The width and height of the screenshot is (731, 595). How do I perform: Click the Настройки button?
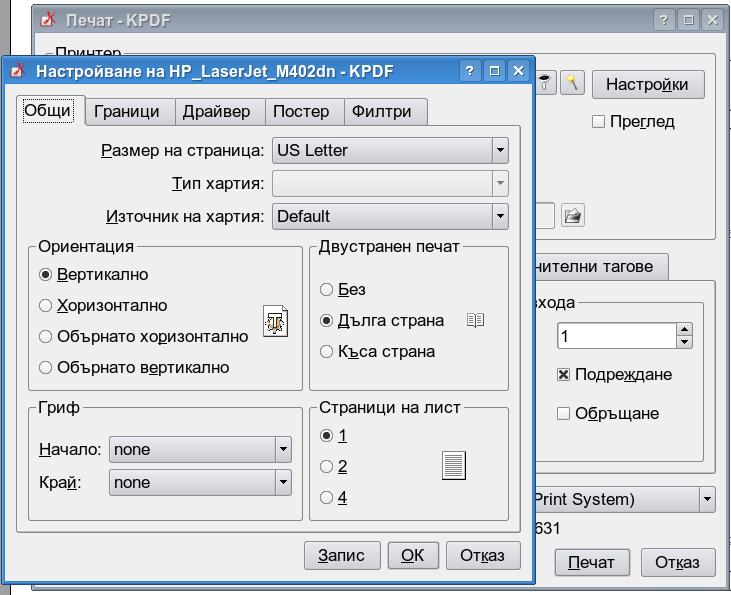coord(648,84)
